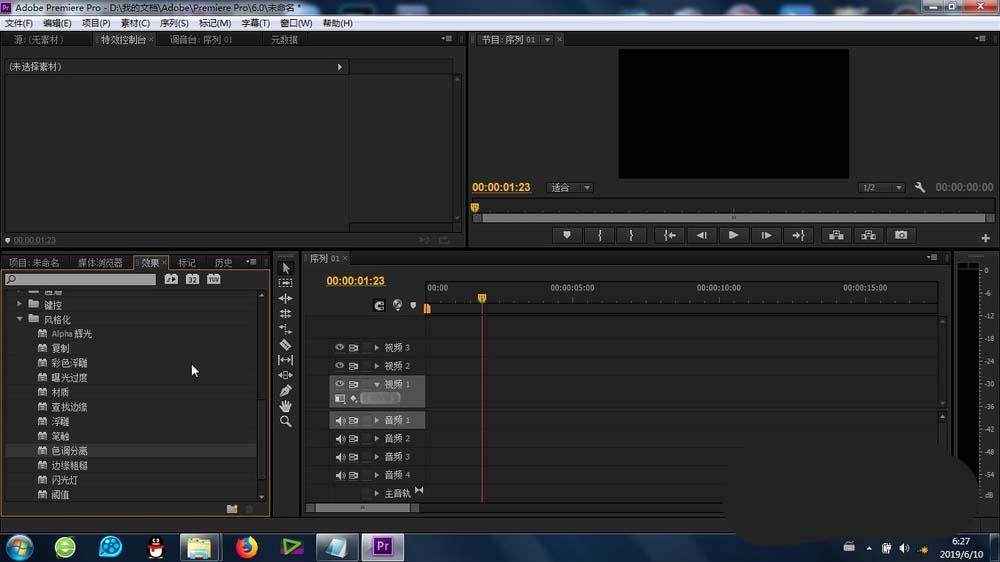Mute the 音频 1 track speaker
Viewport: 1000px width, 562px height.
click(x=340, y=420)
